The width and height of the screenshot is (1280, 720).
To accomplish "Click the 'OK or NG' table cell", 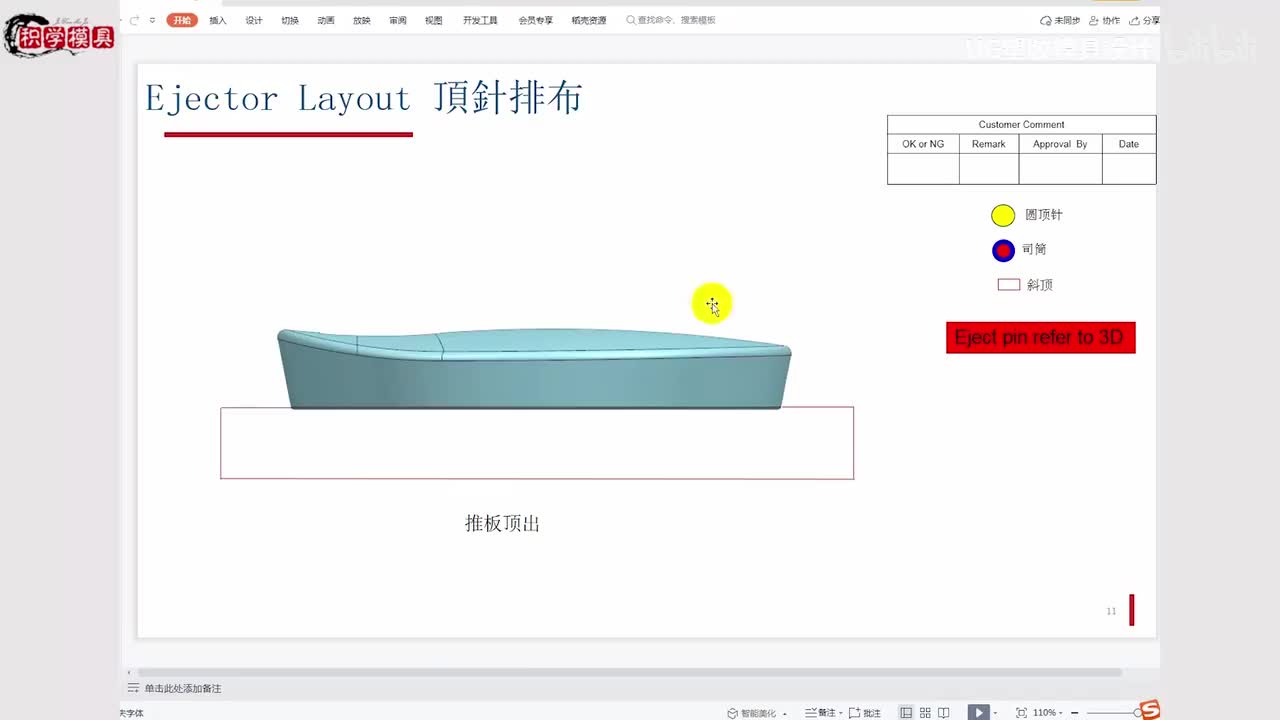I will coord(923,144).
